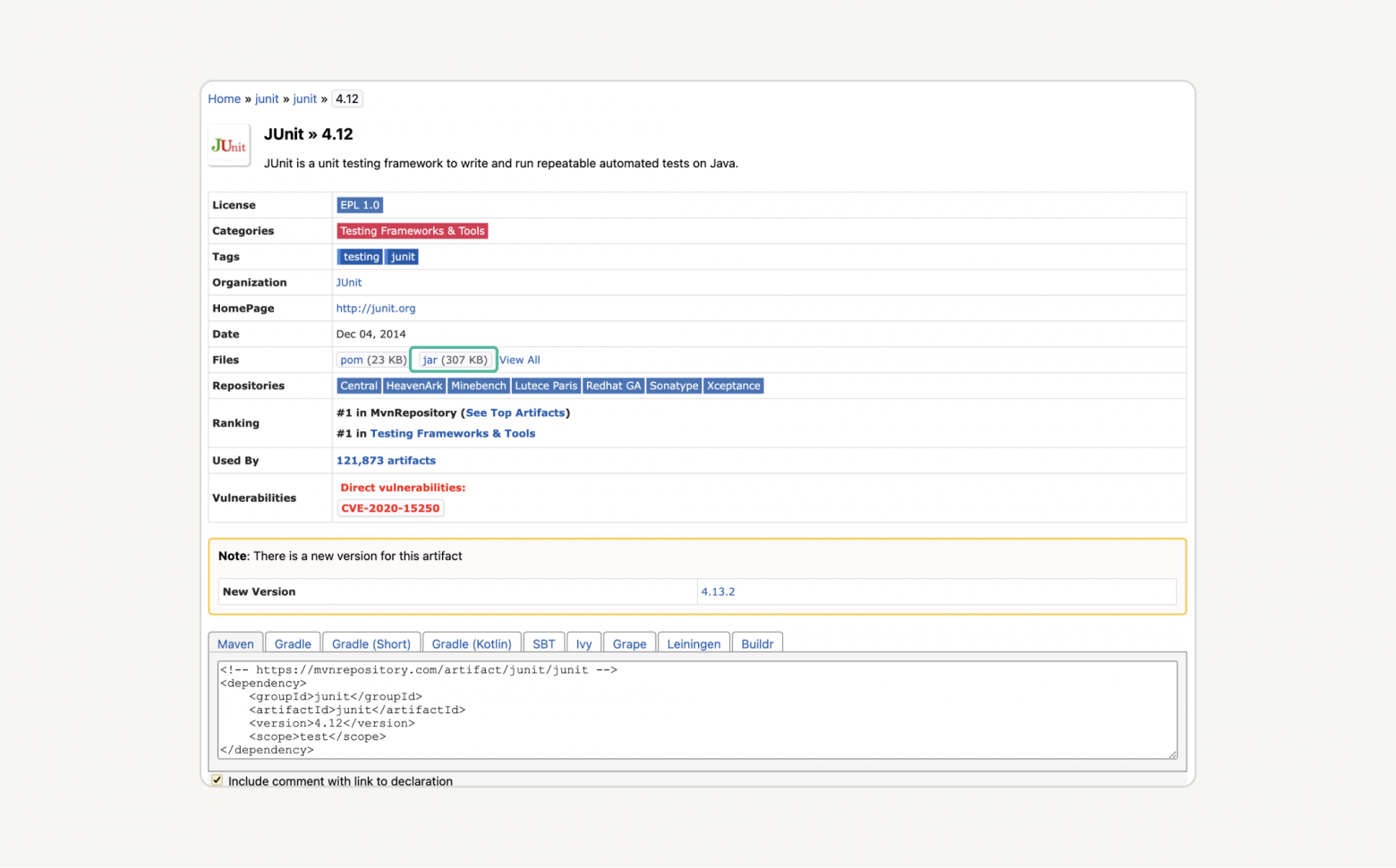Select the junit tag
1396x868 pixels.
pyautogui.click(x=403, y=257)
